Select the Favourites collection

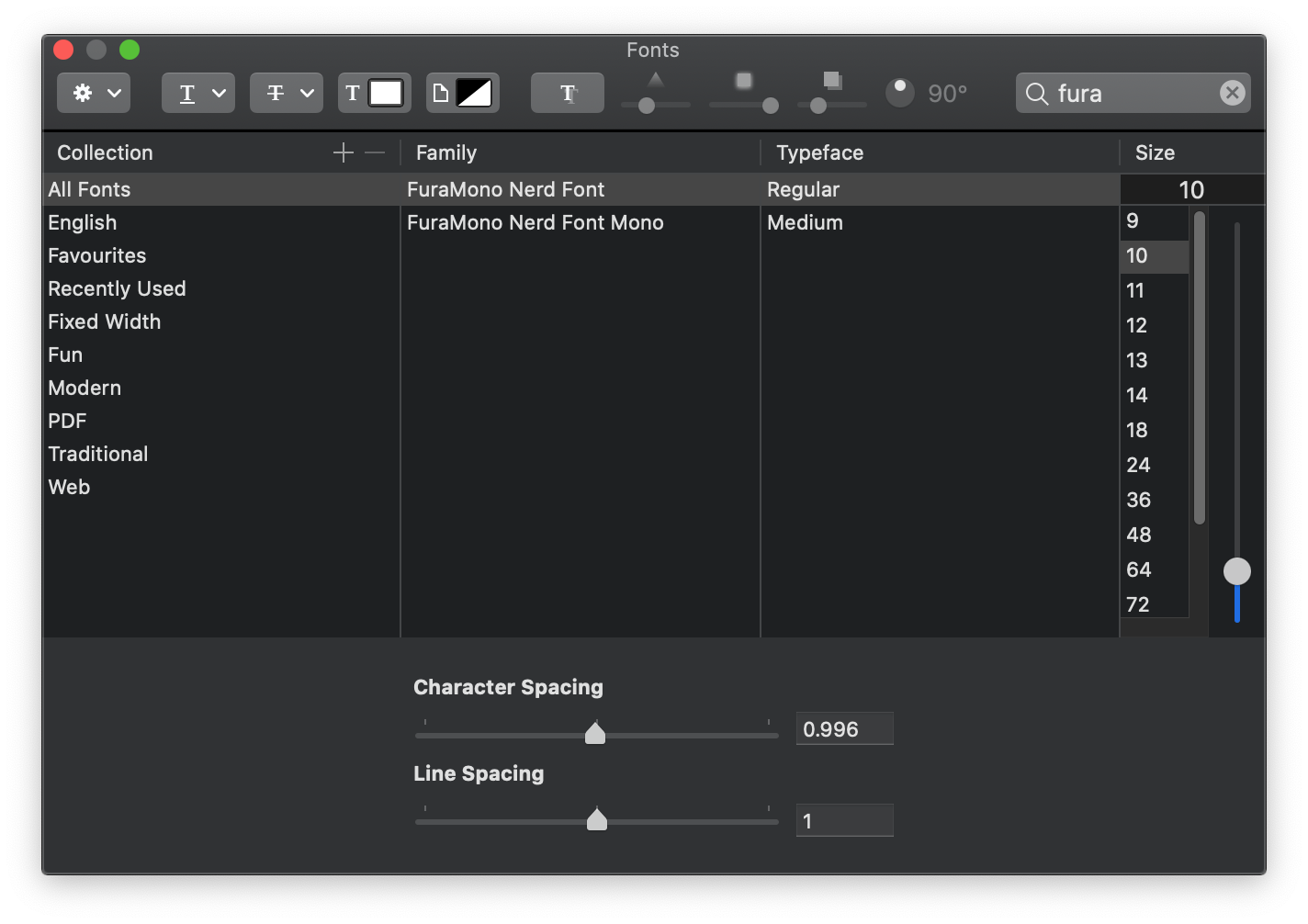click(221, 255)
